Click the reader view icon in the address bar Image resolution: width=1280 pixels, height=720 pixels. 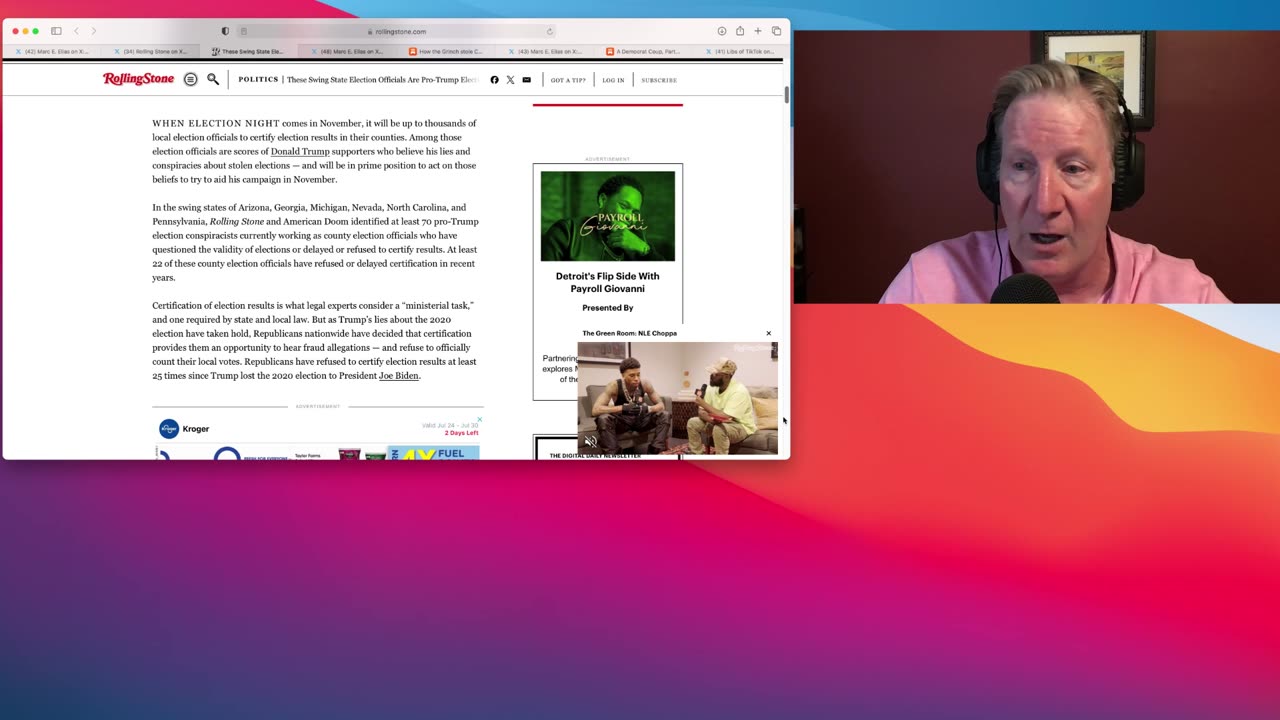(x=244, y=31)
